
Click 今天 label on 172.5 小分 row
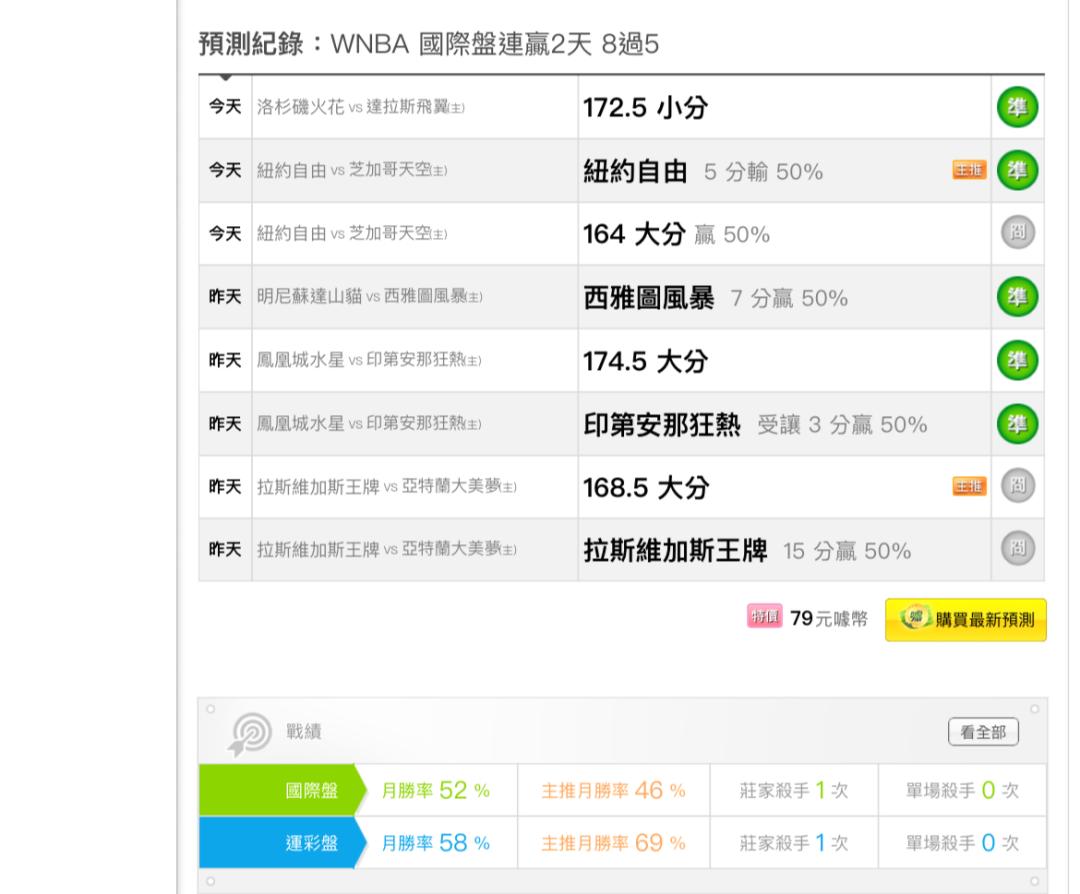tap(225, 107)
